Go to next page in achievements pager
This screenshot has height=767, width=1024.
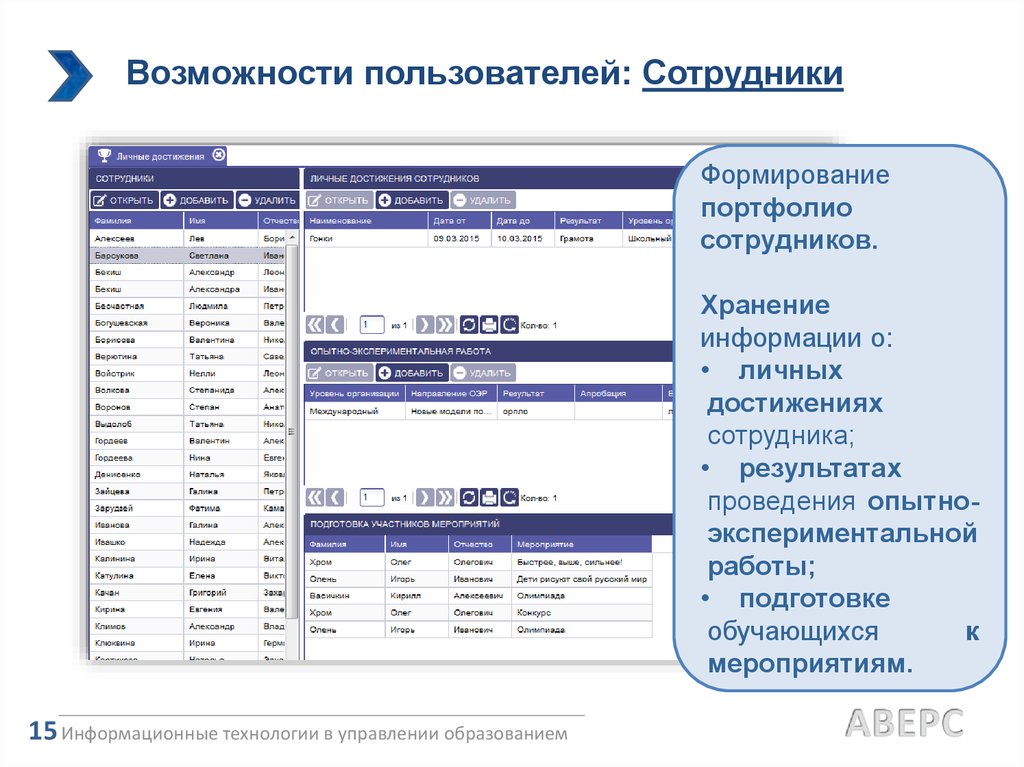pyautogui.click(x=424, y=325)
